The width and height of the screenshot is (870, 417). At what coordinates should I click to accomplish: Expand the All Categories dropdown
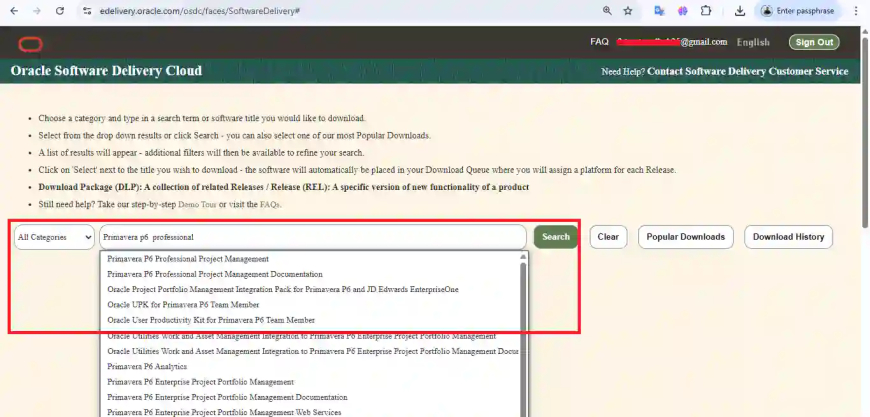coord(54,237)
